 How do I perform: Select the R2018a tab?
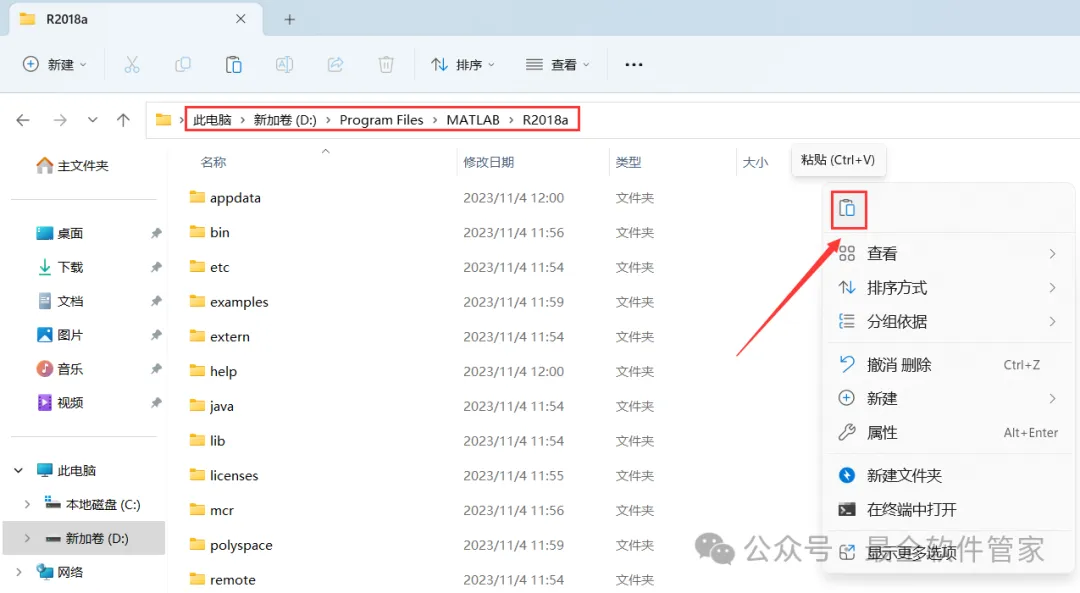[x=136, y=19]
